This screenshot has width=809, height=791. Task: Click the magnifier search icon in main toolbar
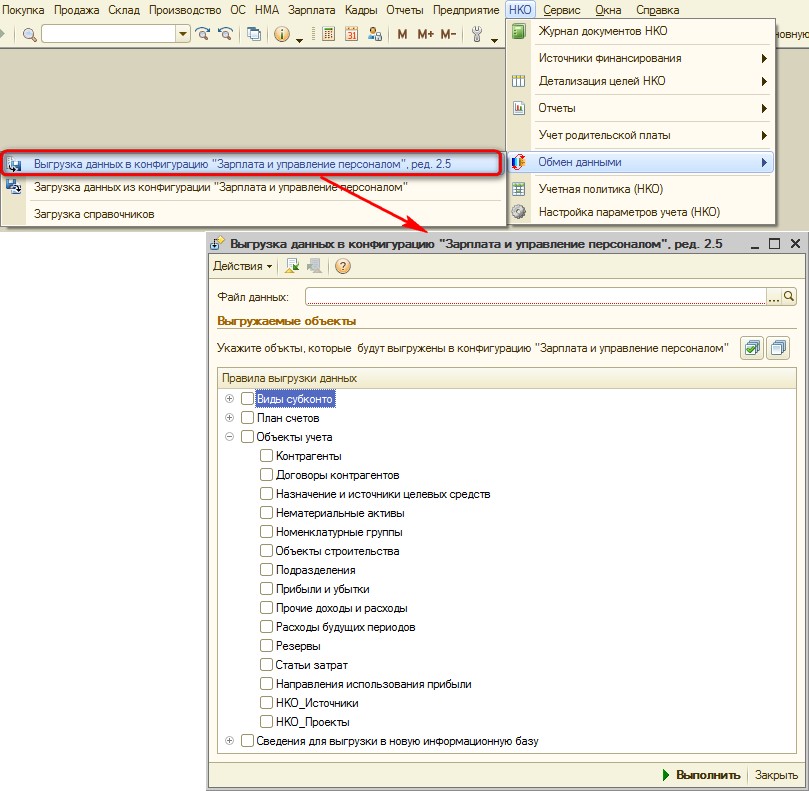29,35
